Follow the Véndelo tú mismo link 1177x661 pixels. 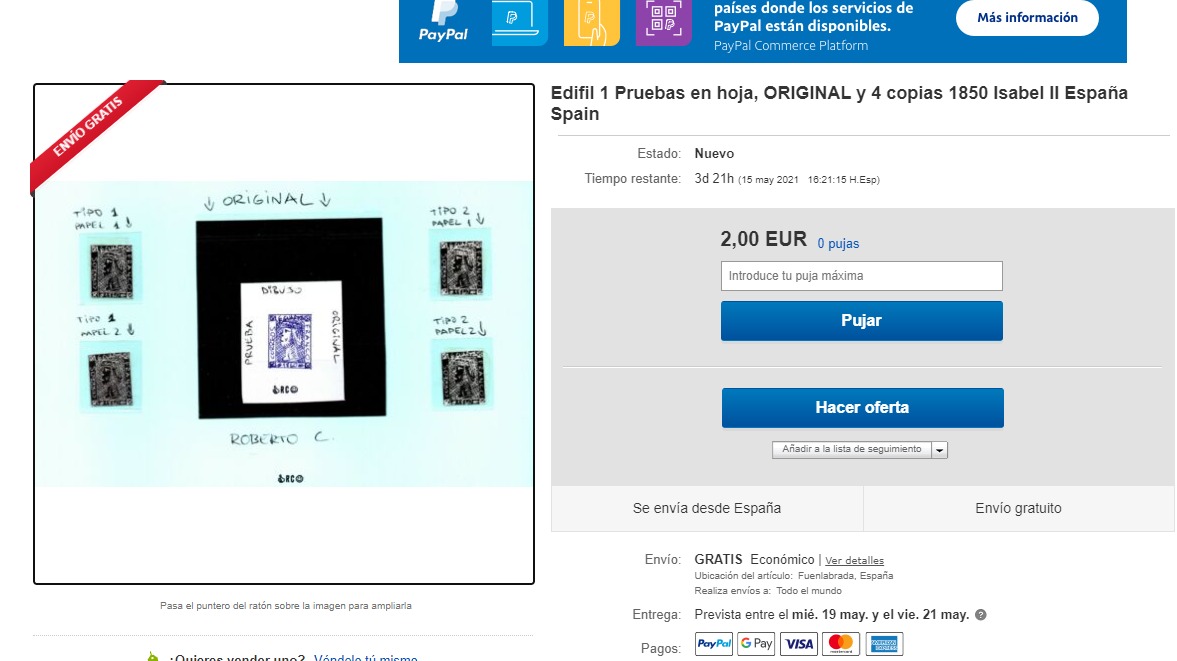(x=366, y=657)
